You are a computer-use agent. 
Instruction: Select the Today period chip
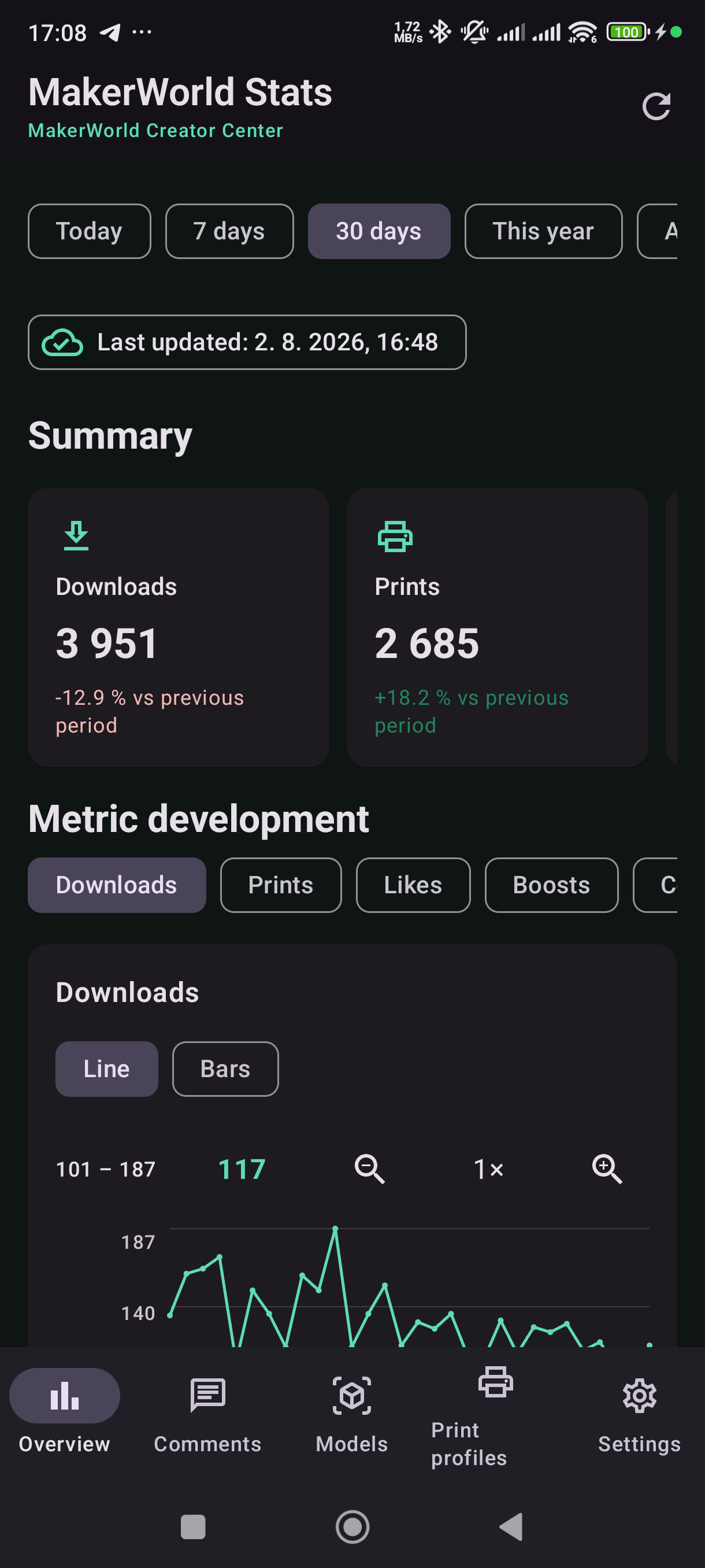click(x=90, y=231)
